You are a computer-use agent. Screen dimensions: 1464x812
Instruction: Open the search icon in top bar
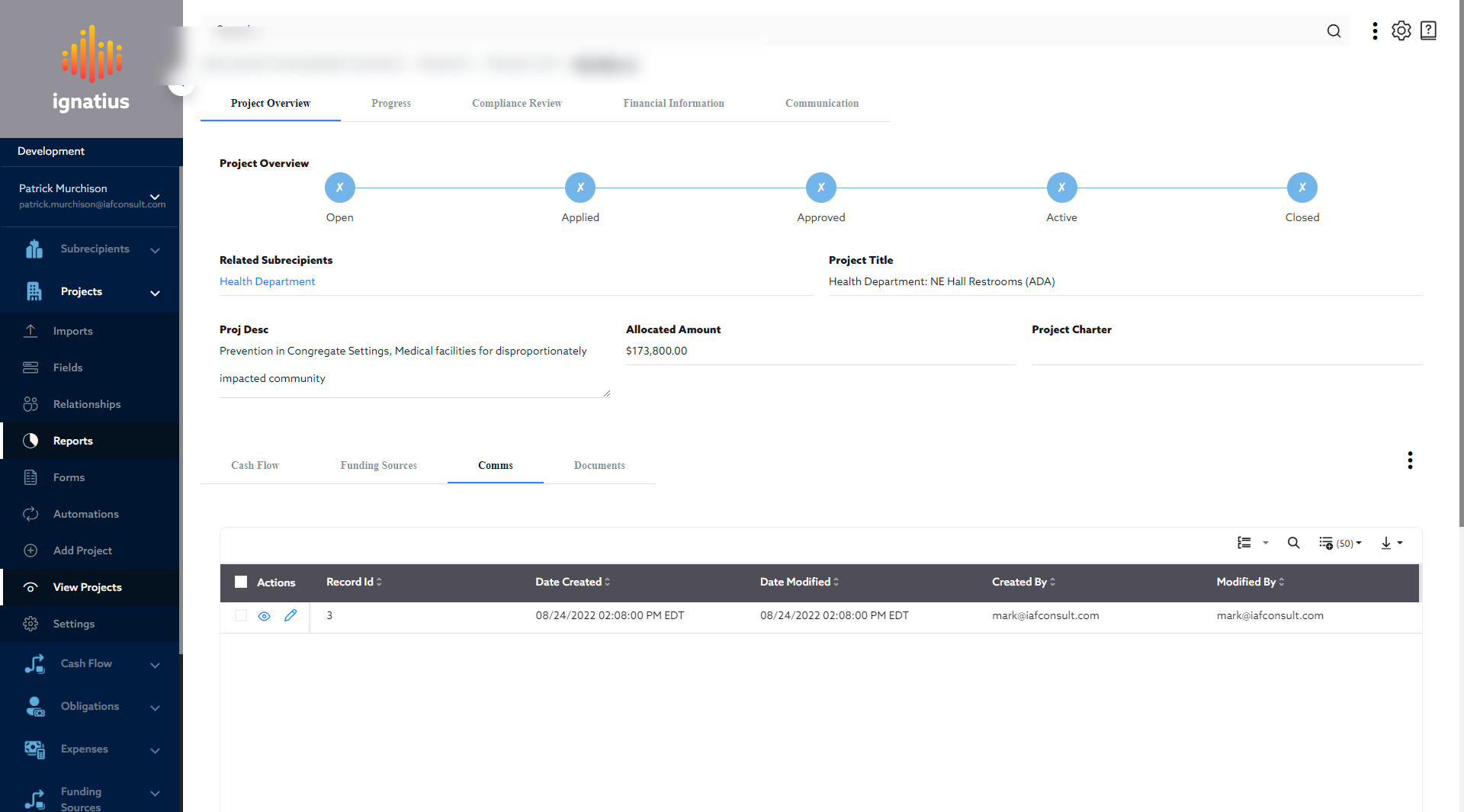(1334, 31)
